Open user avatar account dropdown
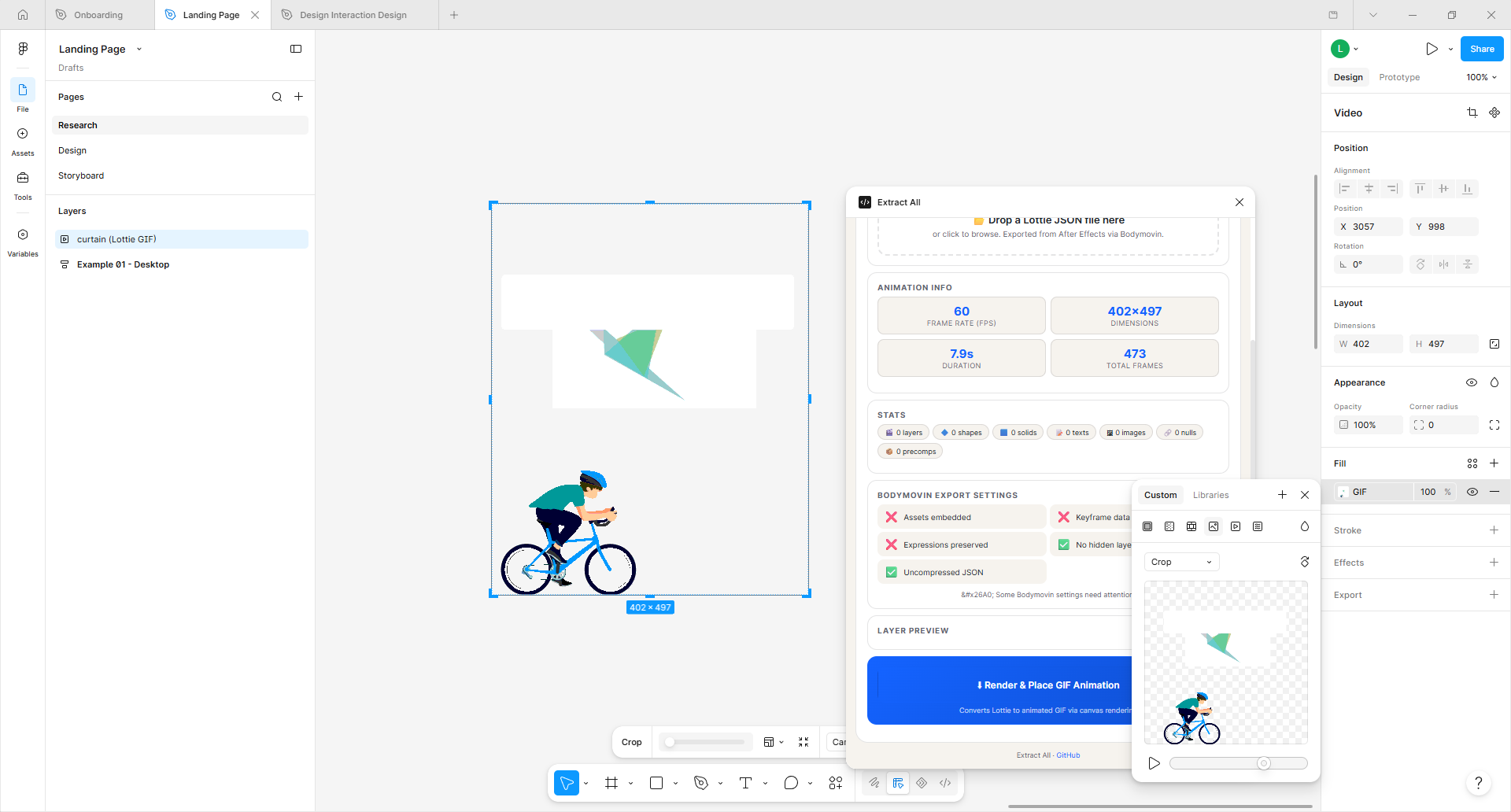 1345,49
